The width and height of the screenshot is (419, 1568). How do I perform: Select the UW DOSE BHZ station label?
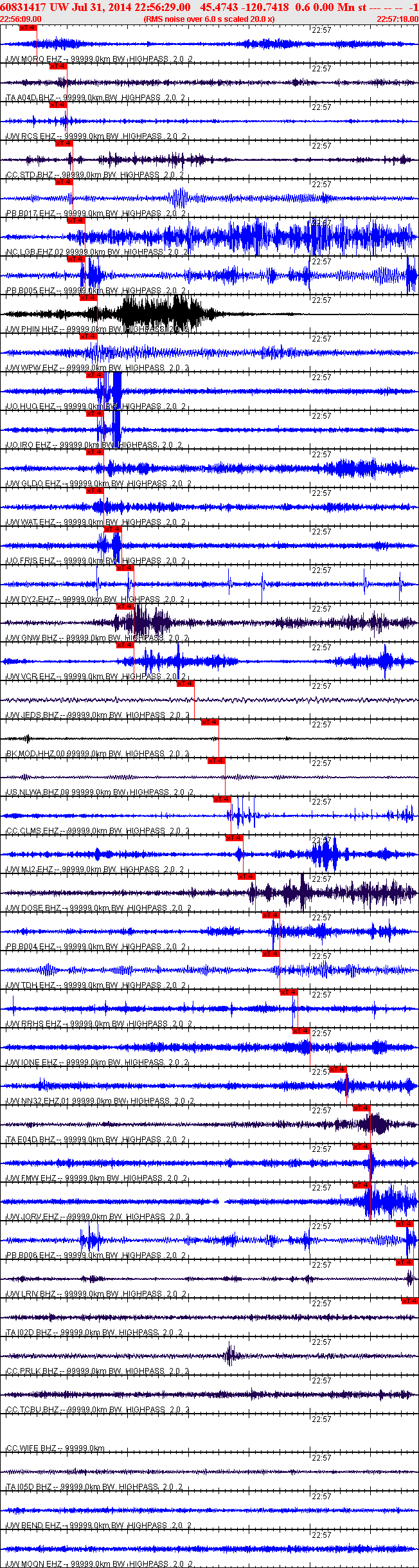click(33, 908)
